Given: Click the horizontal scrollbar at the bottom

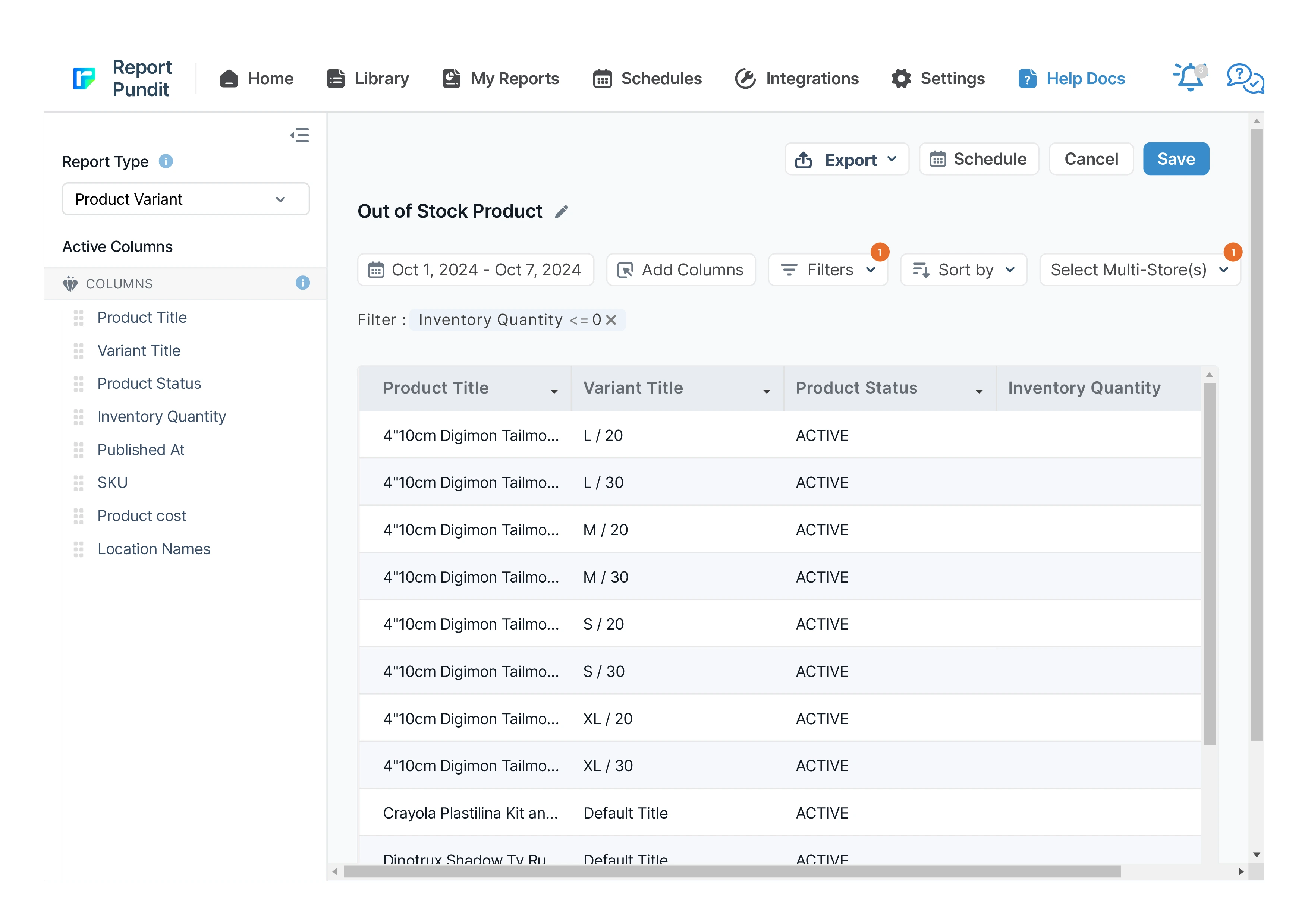Looking at the screenshot, I should point(732,871).
